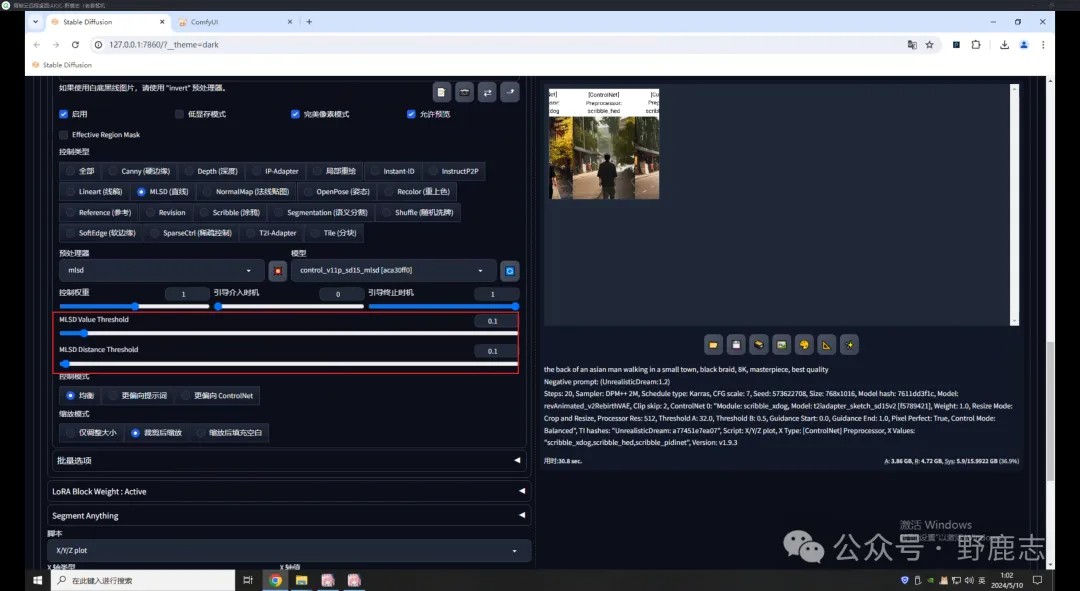This screenshot has height=591, width=1080.
Task: Click the Windows taskbar search box
Action: coord(143,581)
